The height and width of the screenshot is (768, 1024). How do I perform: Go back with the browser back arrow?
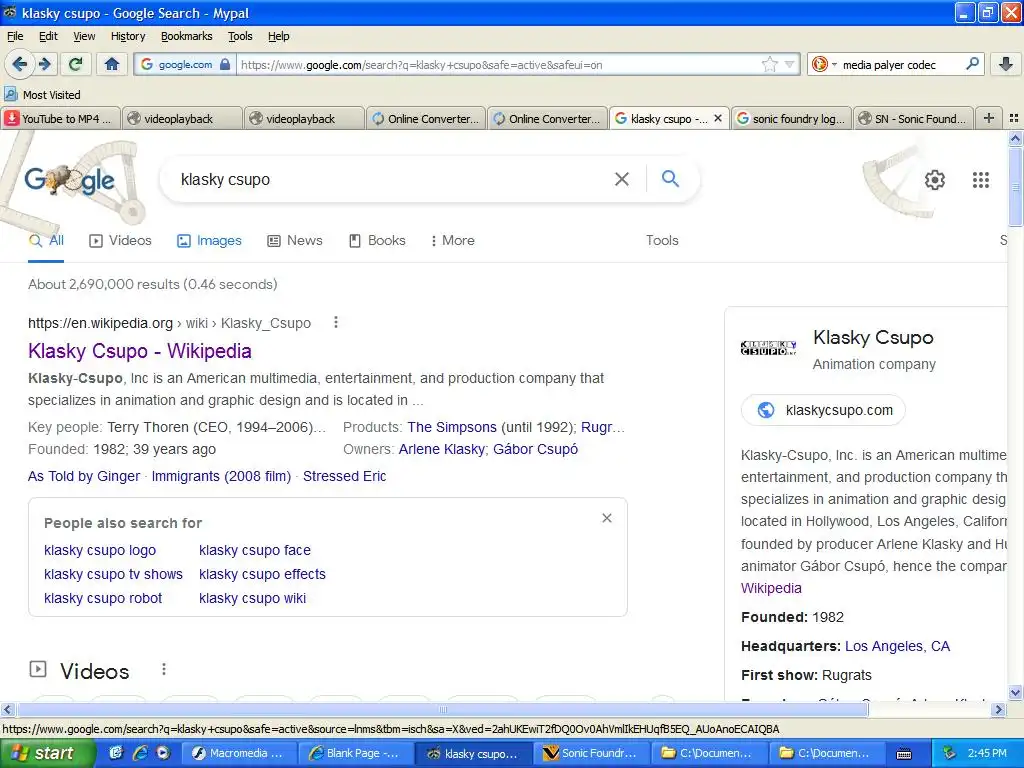pyautogui.click(x=20, y=64)
